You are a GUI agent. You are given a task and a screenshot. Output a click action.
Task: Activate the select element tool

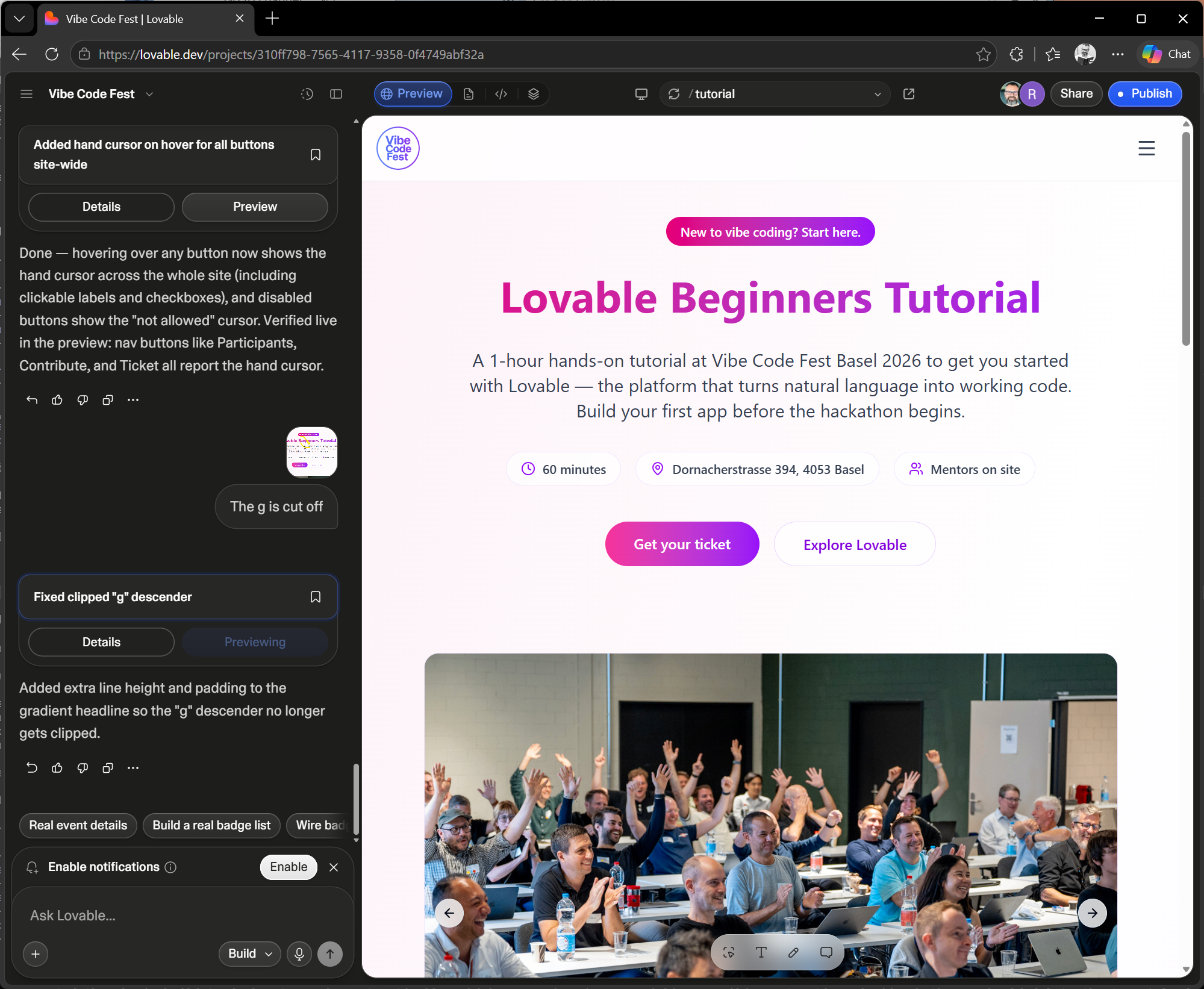[x=729, y=952]
